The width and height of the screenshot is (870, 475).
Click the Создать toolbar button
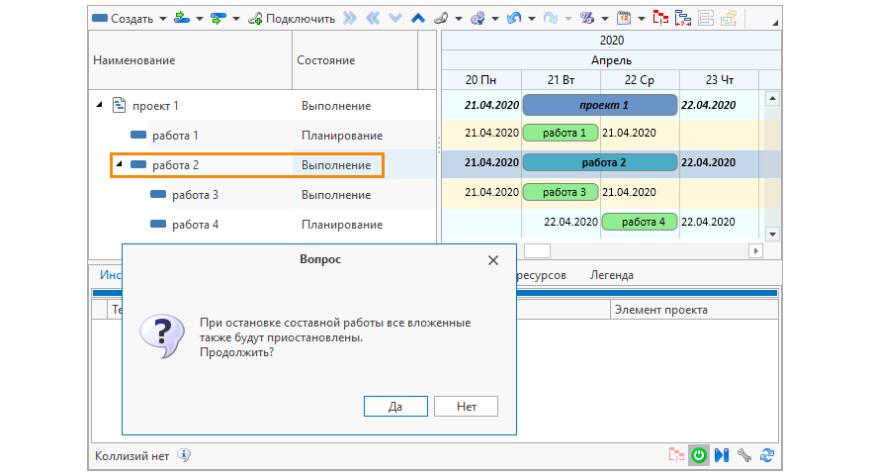(x=122, y=18)
